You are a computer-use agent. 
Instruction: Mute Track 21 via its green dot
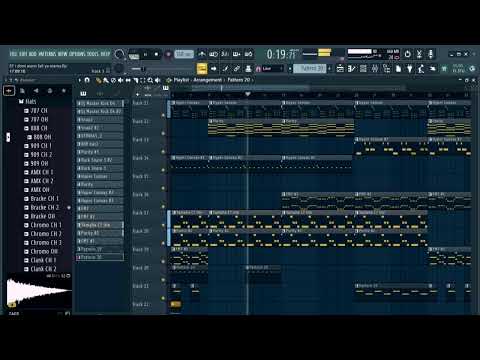click(163, 298)
